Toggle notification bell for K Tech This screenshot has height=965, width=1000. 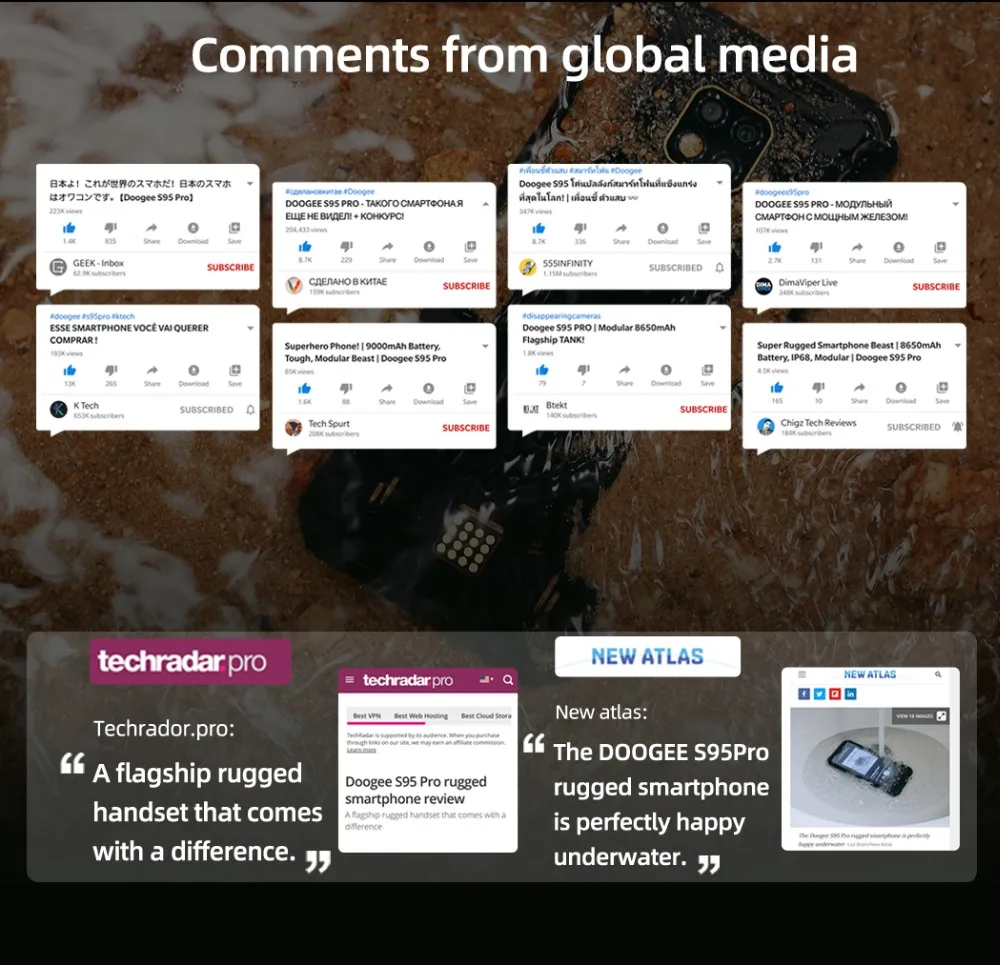pyautogui.click(x=251, y=410)
